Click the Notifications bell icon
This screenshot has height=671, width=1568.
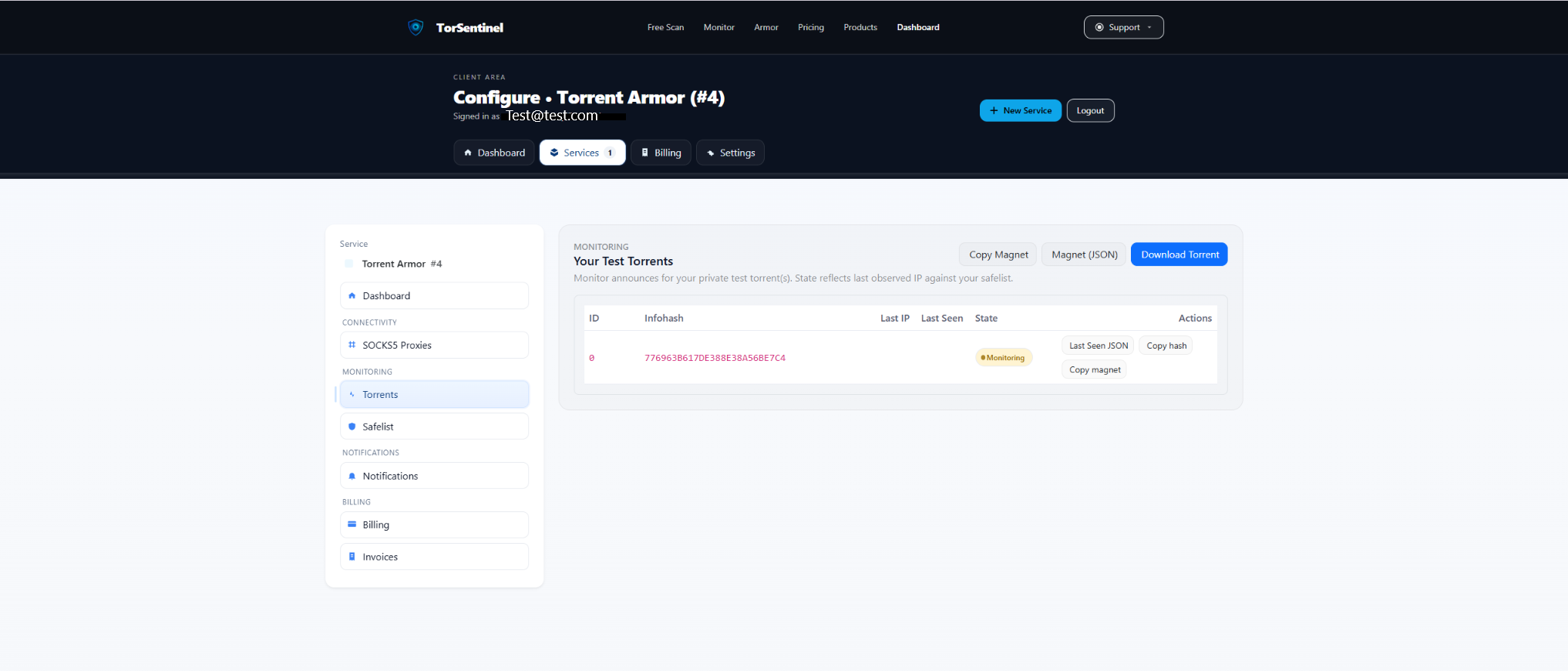352,476
